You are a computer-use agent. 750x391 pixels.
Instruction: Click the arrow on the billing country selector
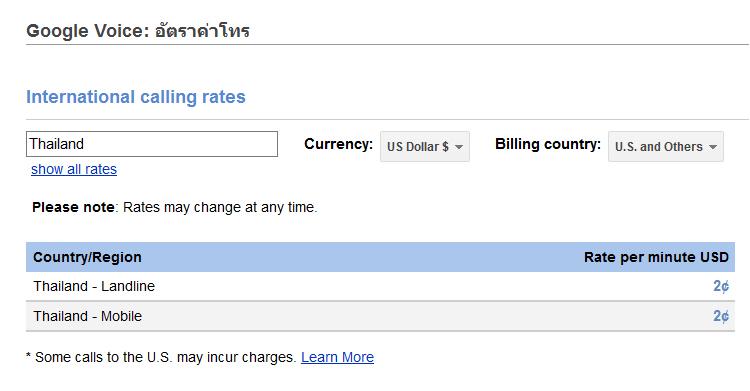point(713,147)
